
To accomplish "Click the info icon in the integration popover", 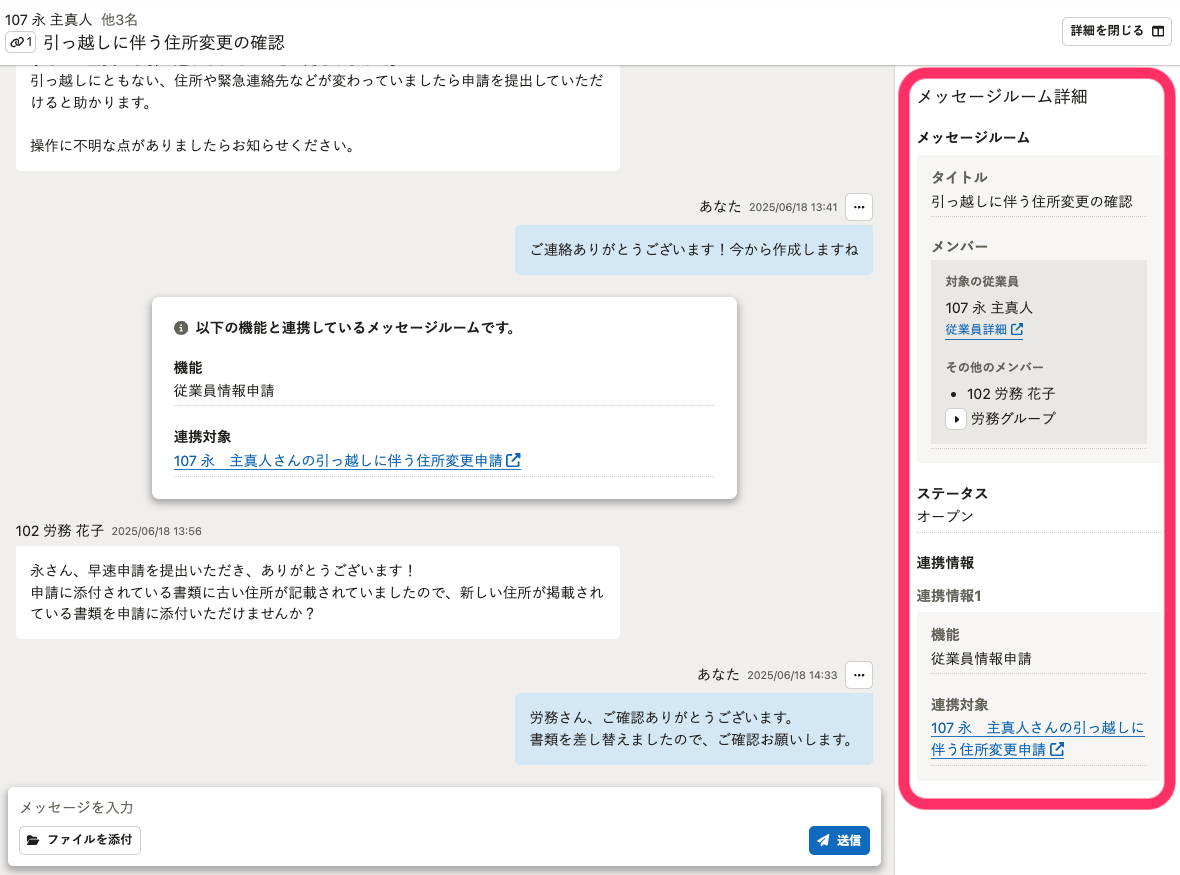I will pyautogui.click(x=181, y=328).
